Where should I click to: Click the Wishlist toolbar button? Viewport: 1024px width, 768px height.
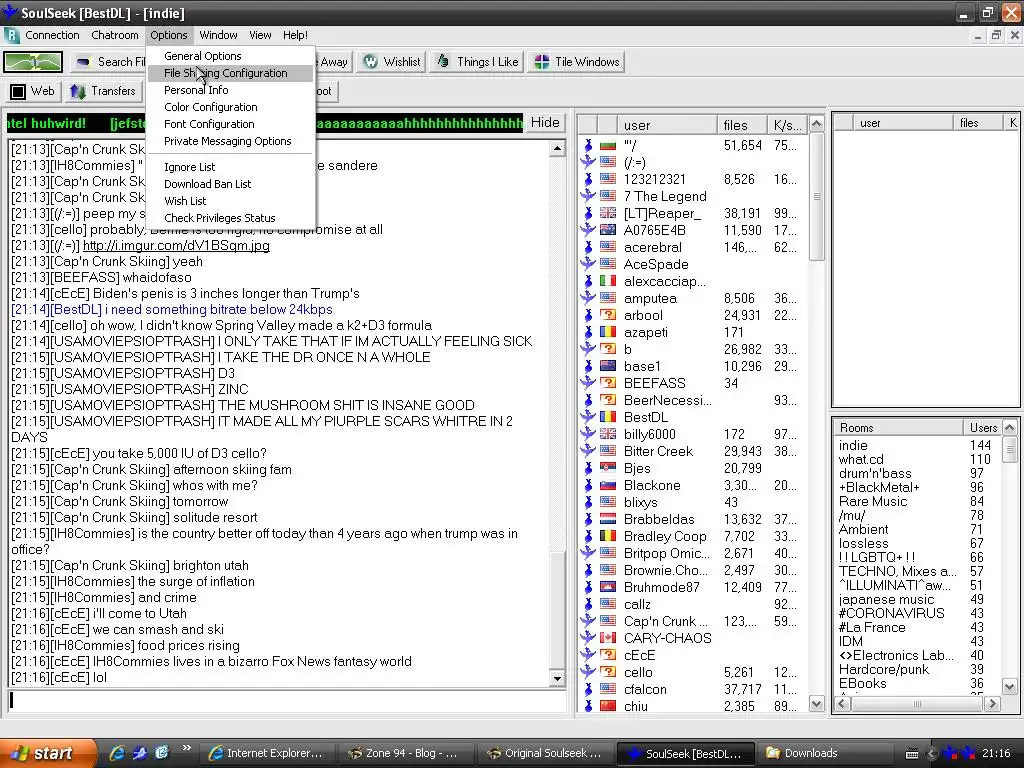pos(392,62)
